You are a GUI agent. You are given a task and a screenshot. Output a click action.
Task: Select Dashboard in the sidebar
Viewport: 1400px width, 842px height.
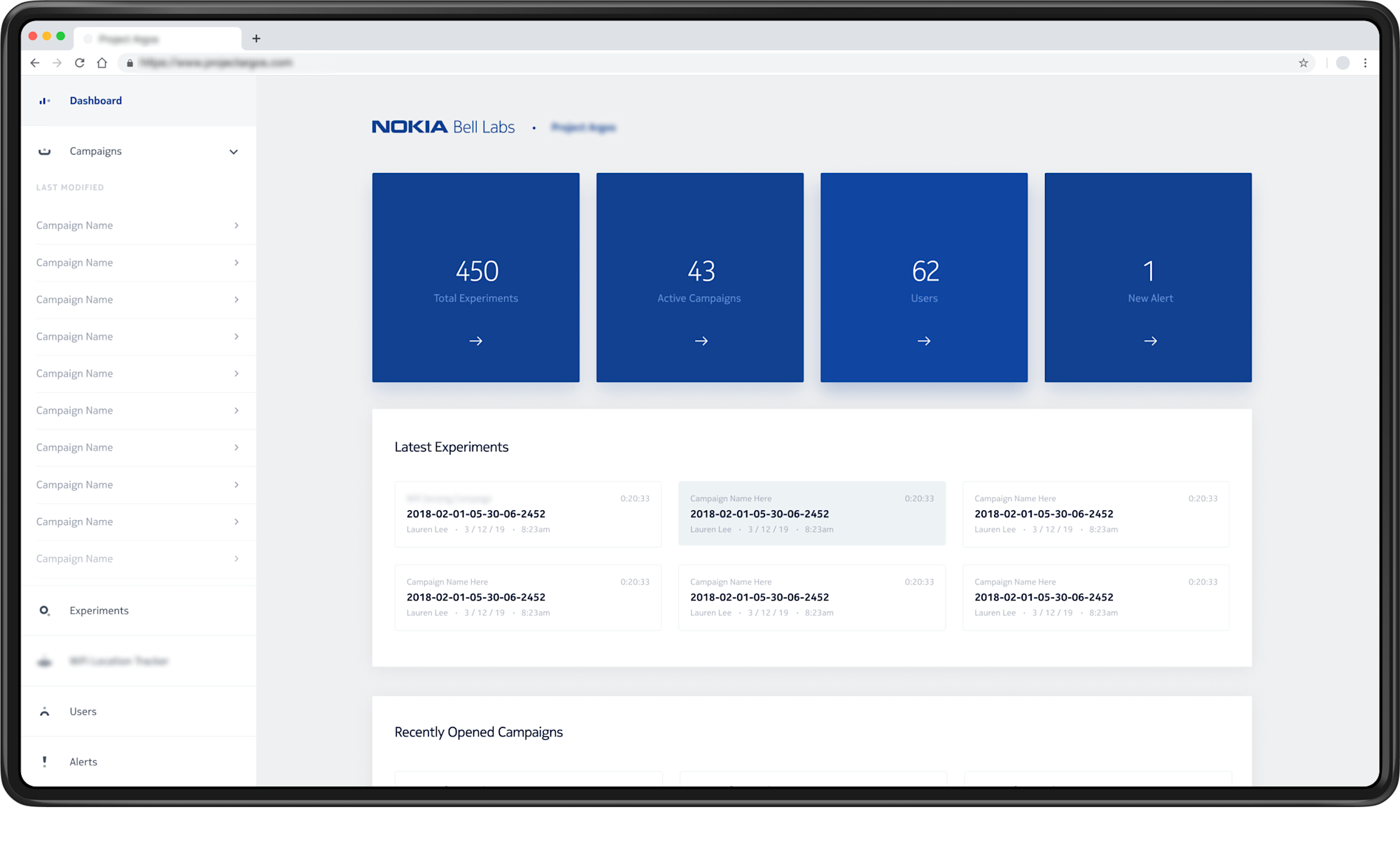coord(95,100)
